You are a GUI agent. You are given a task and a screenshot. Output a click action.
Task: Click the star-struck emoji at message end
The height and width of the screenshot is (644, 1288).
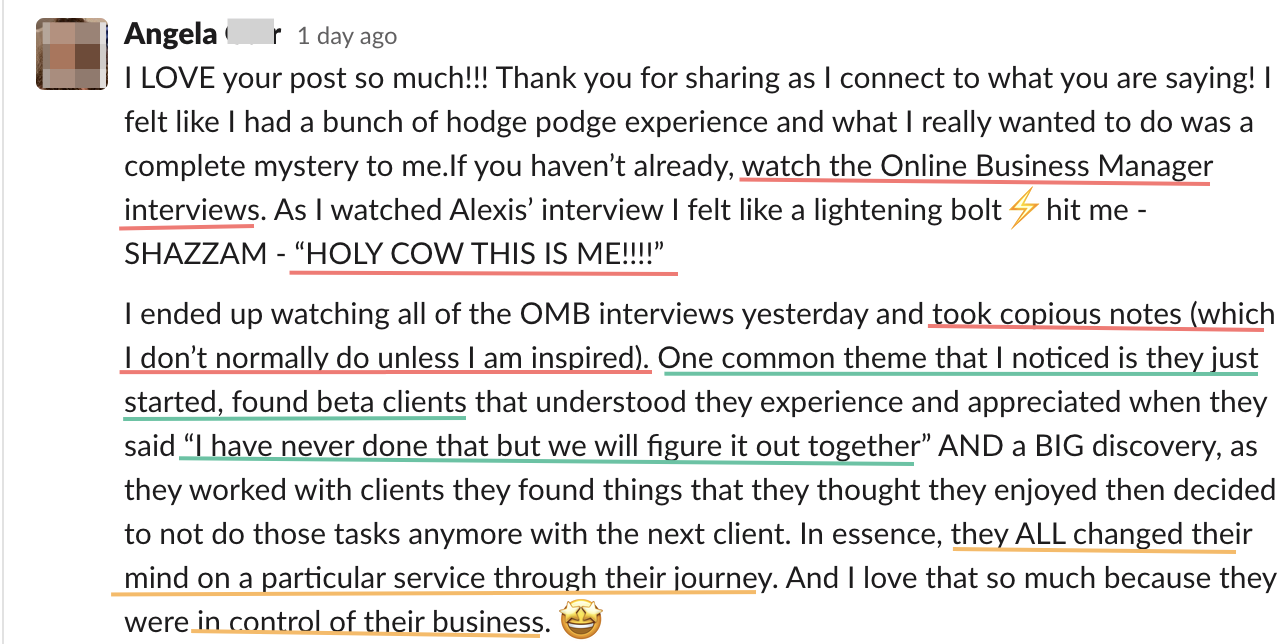pos(579,623)
